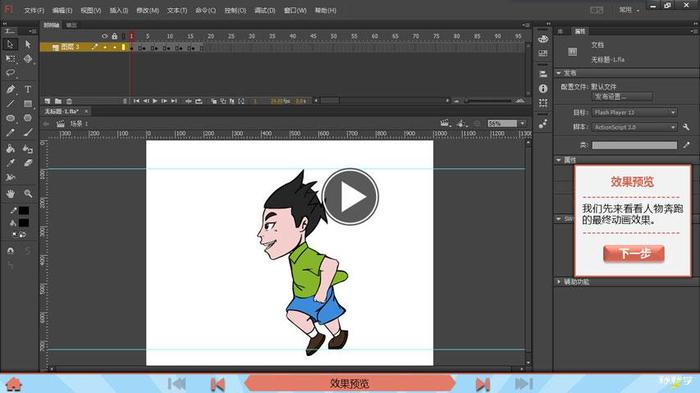The height and width of the screenshot is (393, 700).
Task: Click the edit class pencil icon
Action: 686,145
